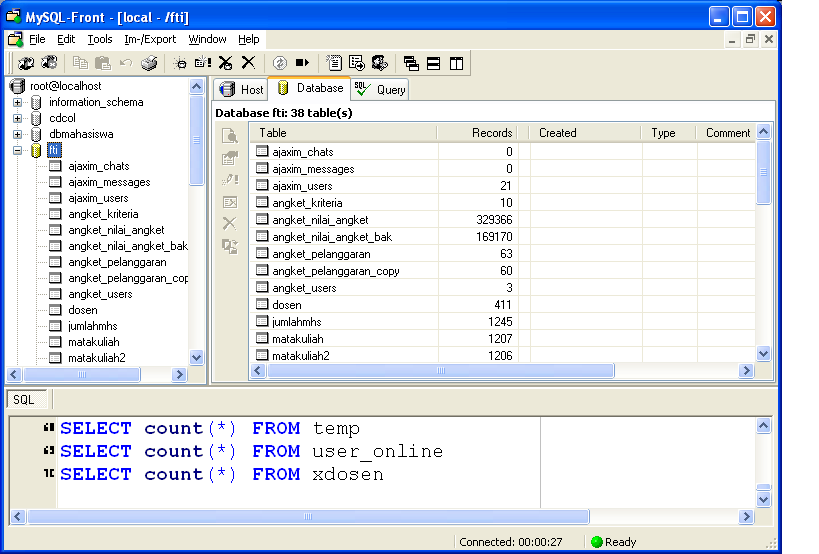Expand the dbmahasiswa database node
Image resolution: width=819 pixels, height=554 pixels.
(x=18, y=134)
